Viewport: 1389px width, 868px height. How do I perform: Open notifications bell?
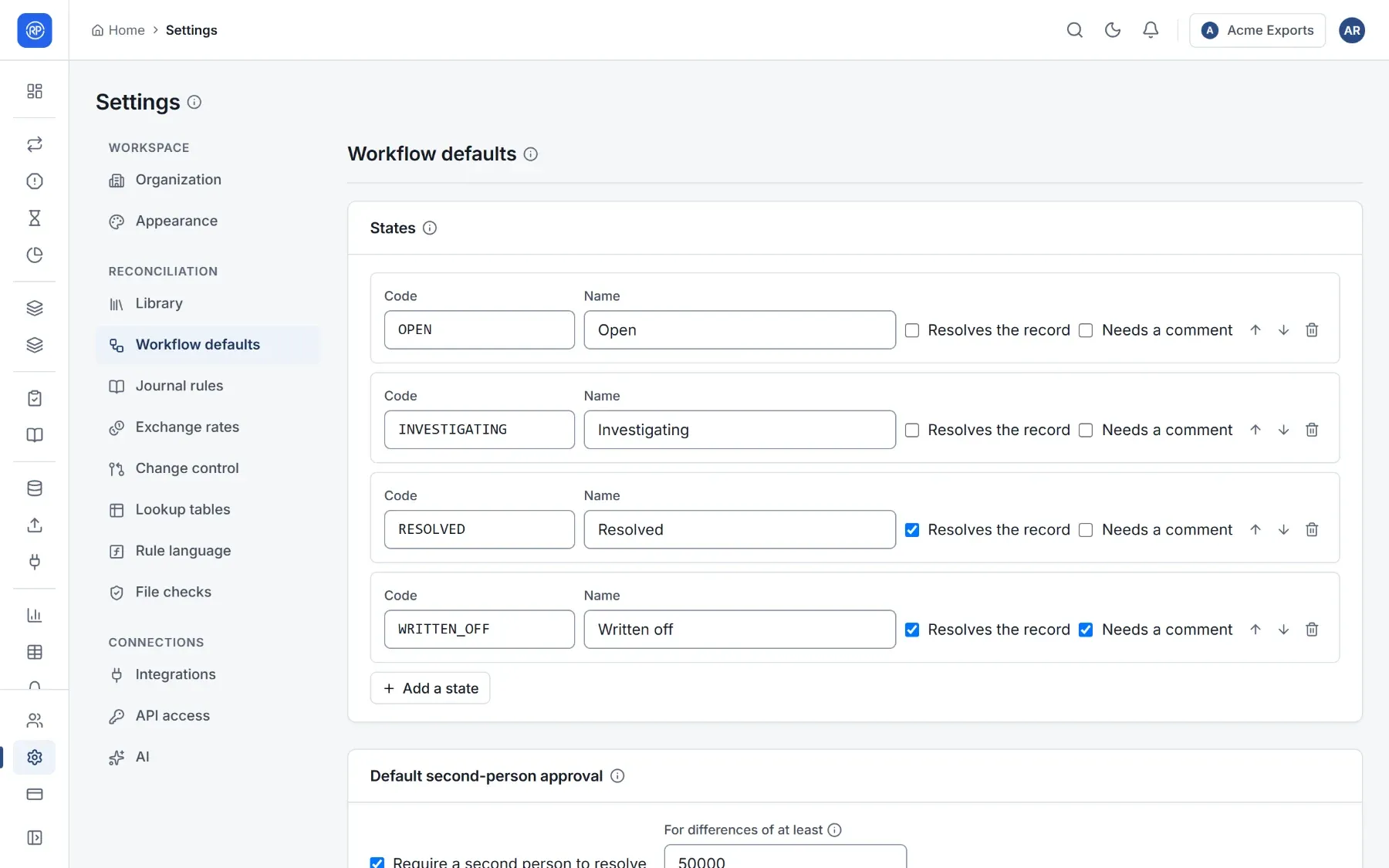[x=1150, y=30]
